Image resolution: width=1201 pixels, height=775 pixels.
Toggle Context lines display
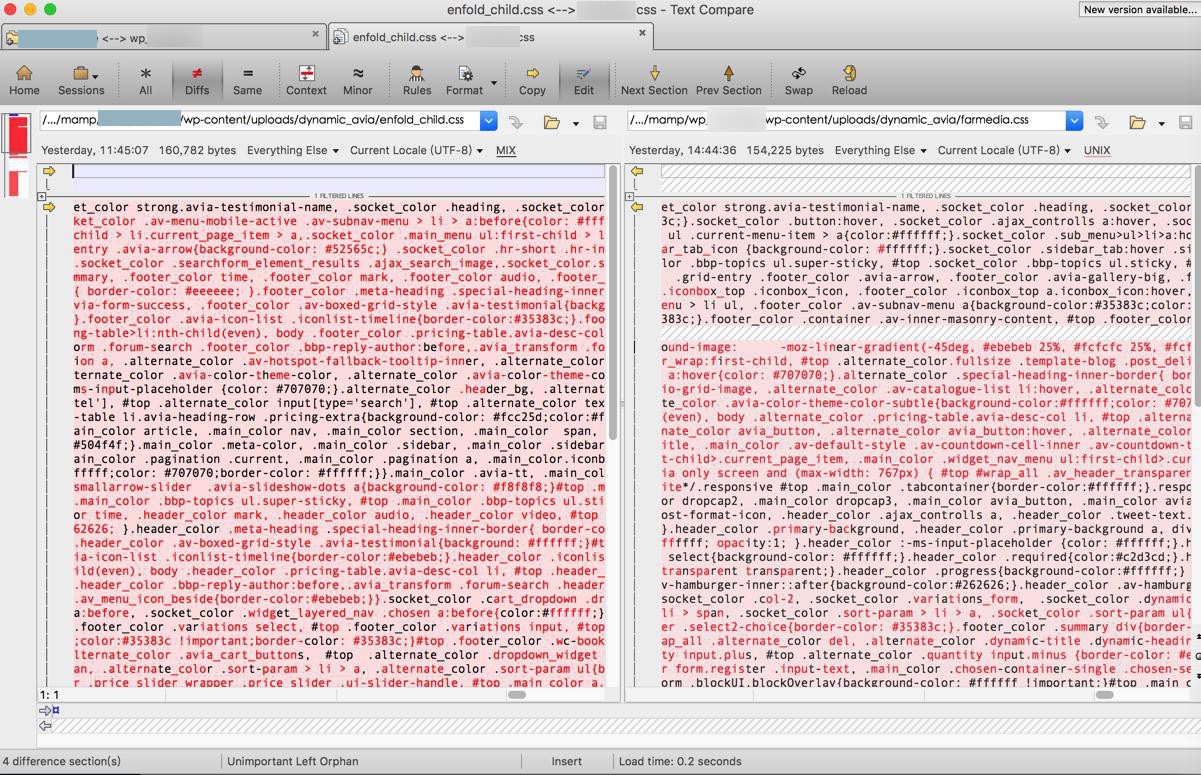(306, 80)
